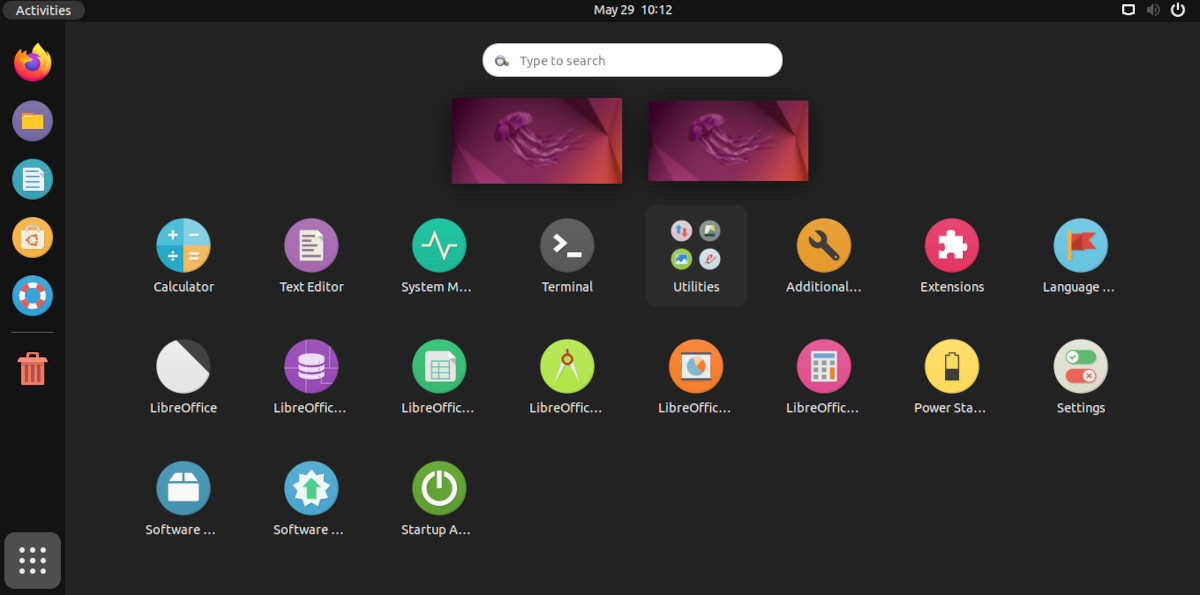Open System Monitor
Viewport: 1200px width, 595px height.
439,245
